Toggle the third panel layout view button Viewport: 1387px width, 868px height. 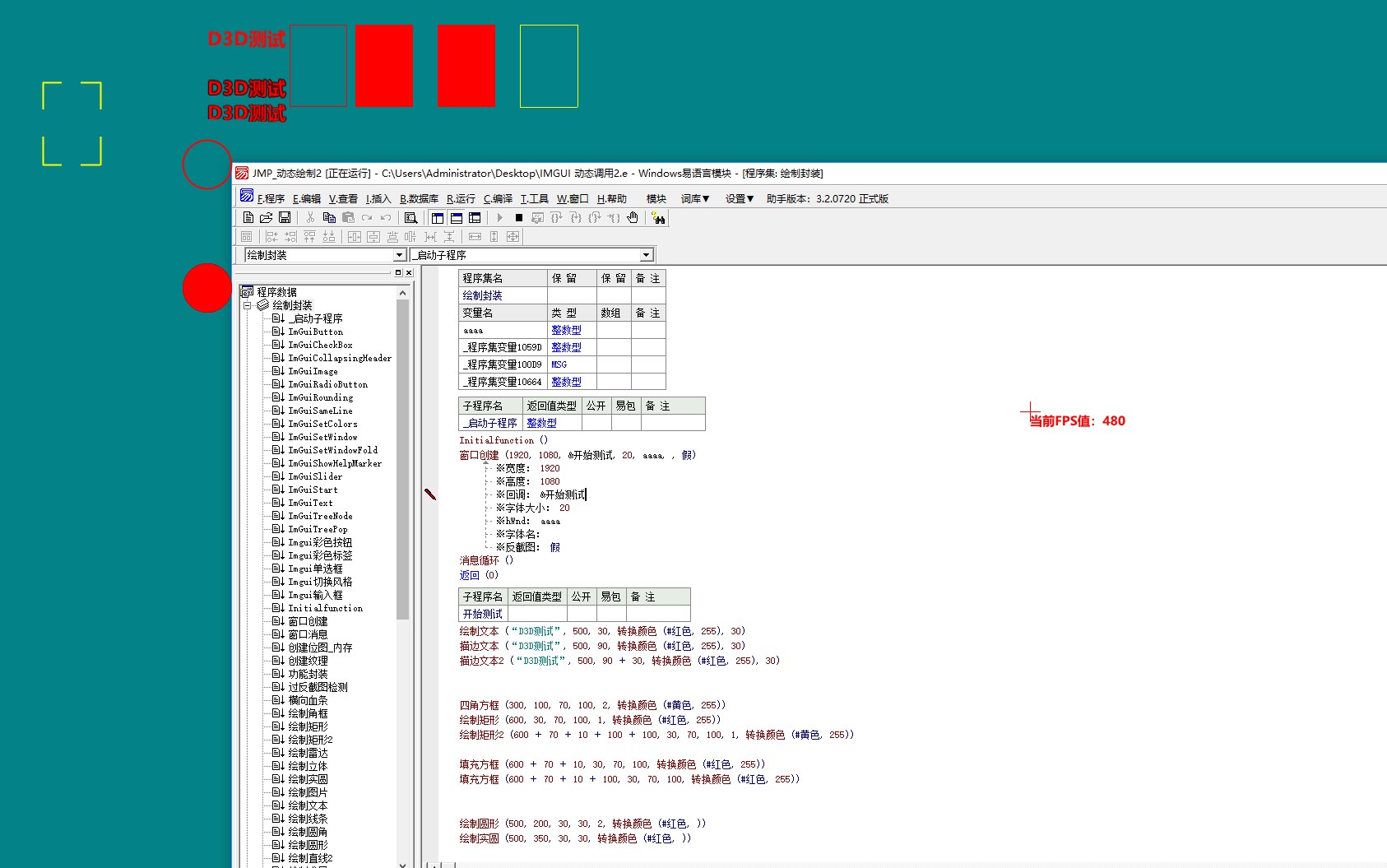click(x=475, y=218)
